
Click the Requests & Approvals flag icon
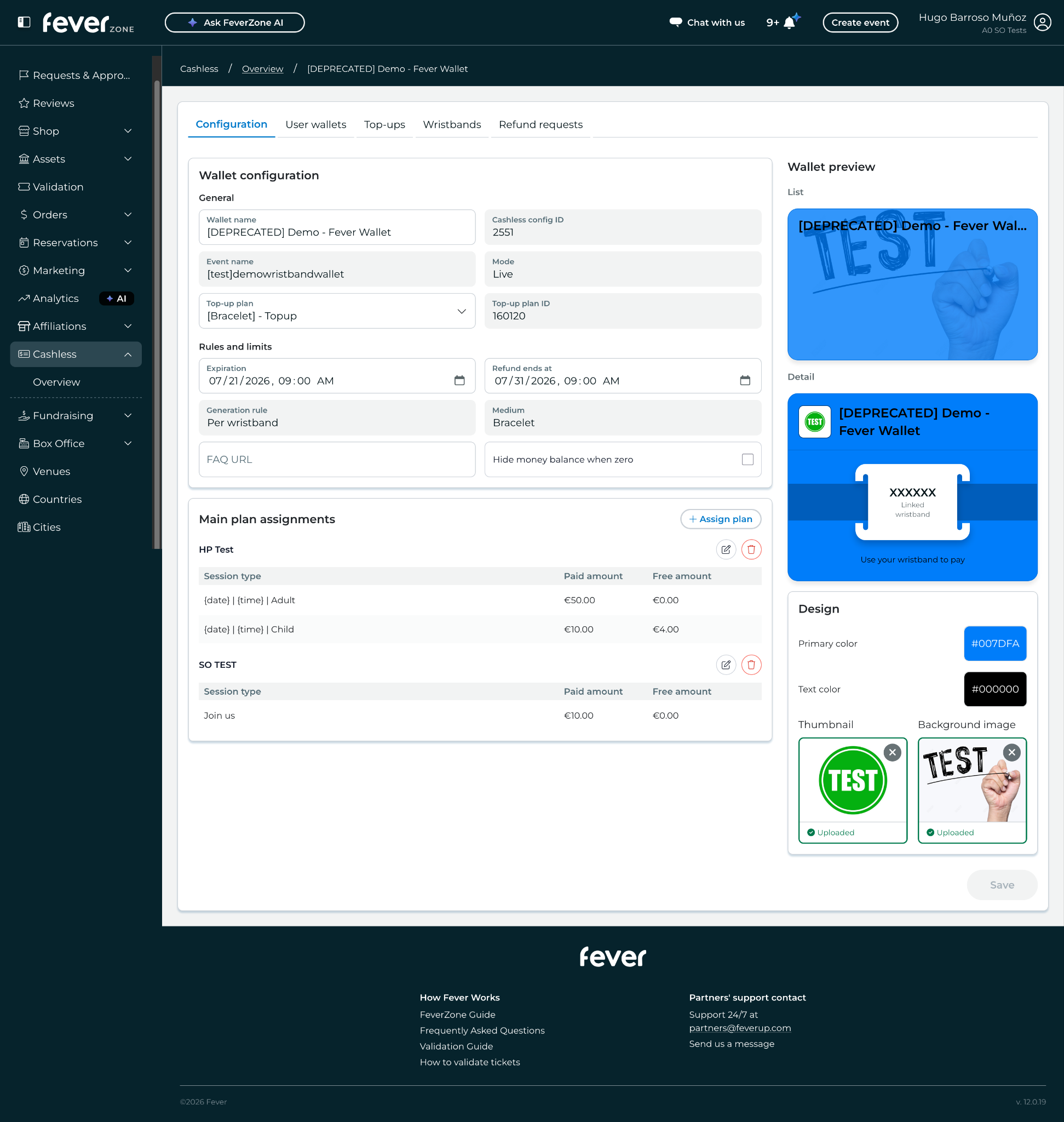tap(24, 75)
